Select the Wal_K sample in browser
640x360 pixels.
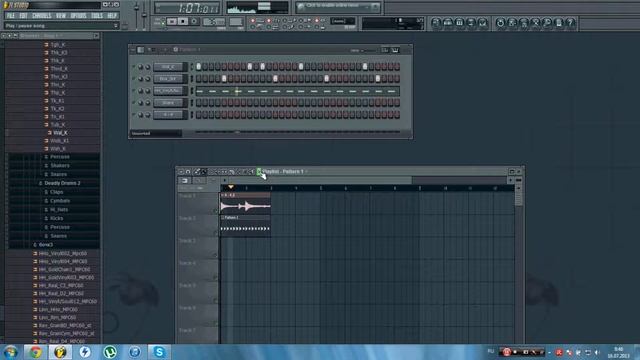[60, 133]
